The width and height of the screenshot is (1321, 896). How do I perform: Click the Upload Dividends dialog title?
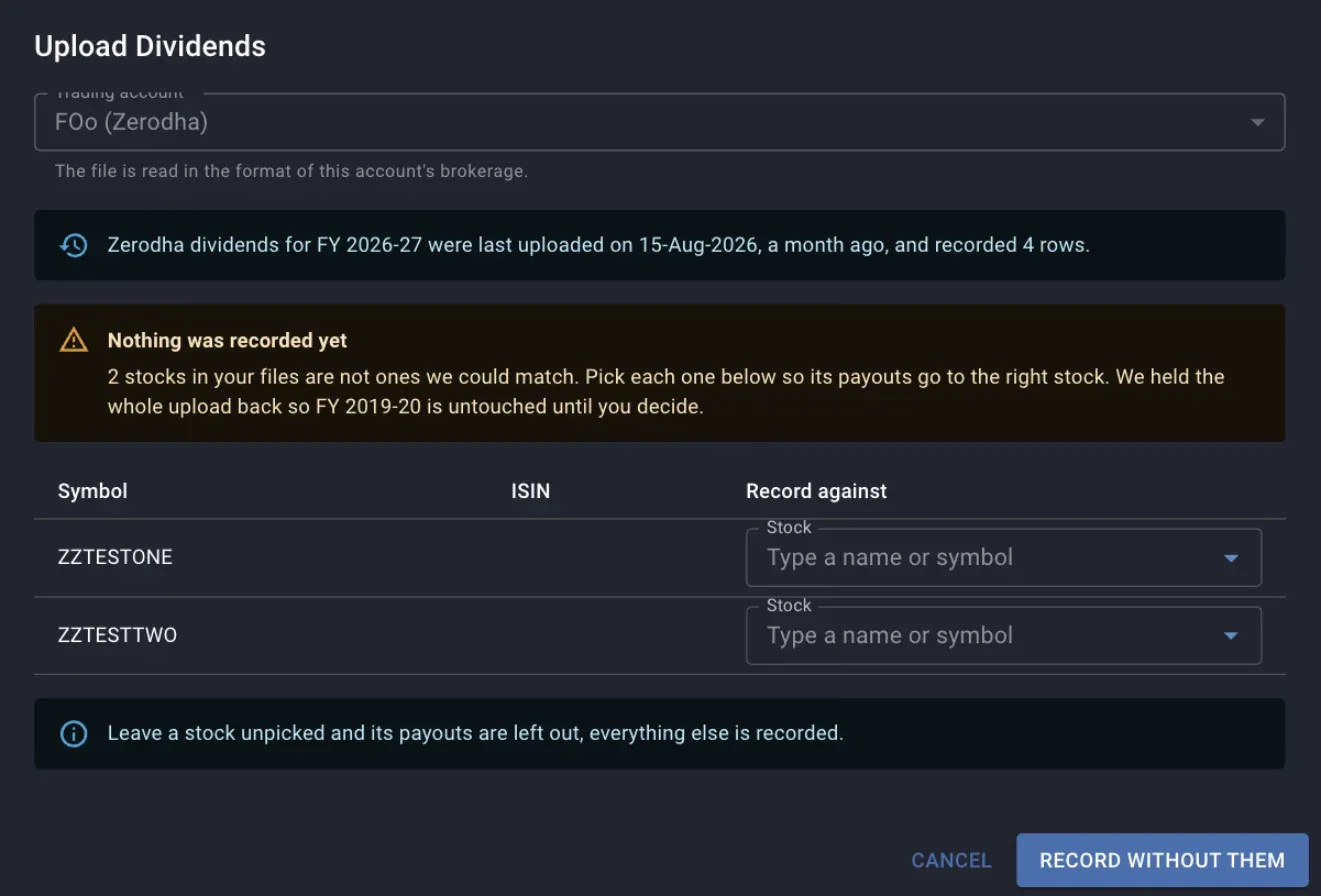click(150, 46)
